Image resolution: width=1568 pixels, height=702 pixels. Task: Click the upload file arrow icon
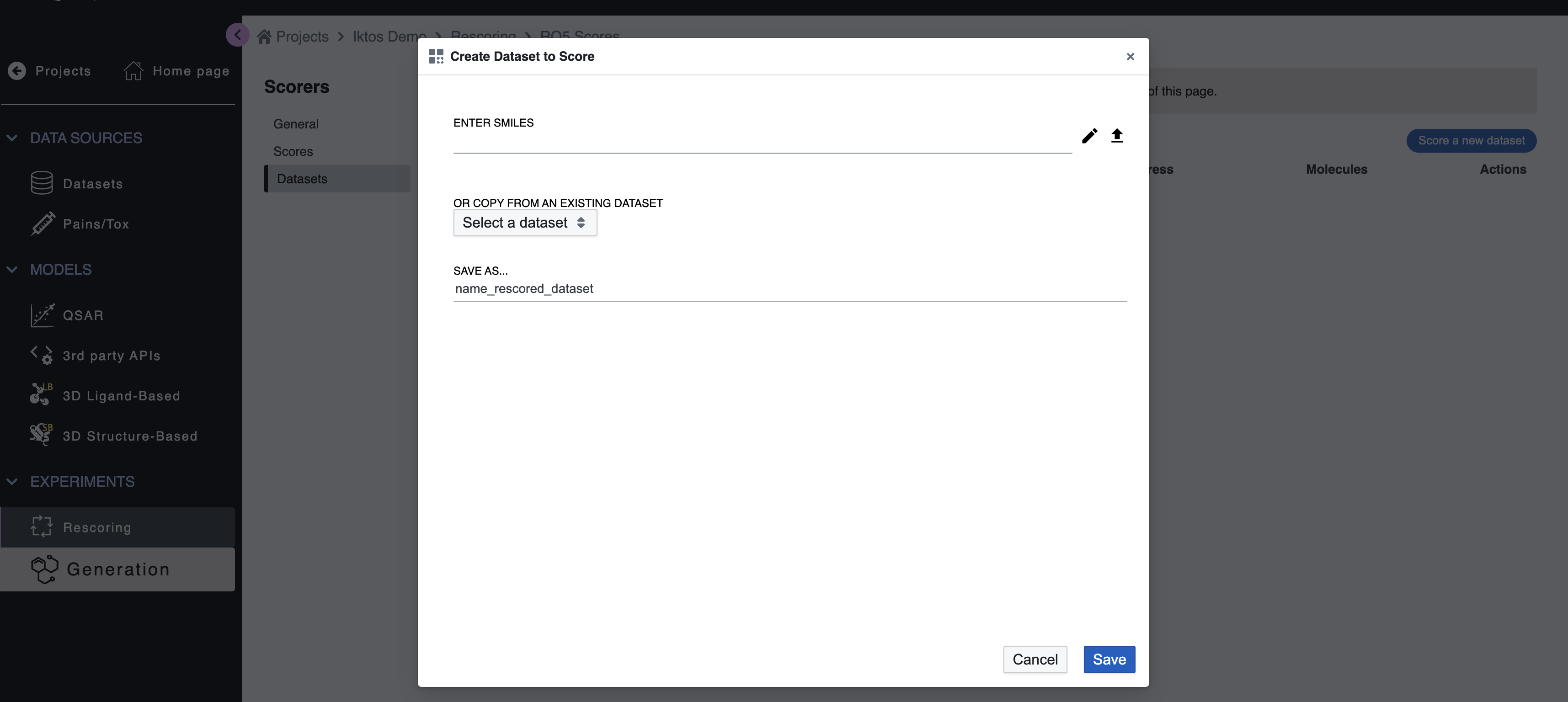pyautogui.click(x=1116, y=136)
